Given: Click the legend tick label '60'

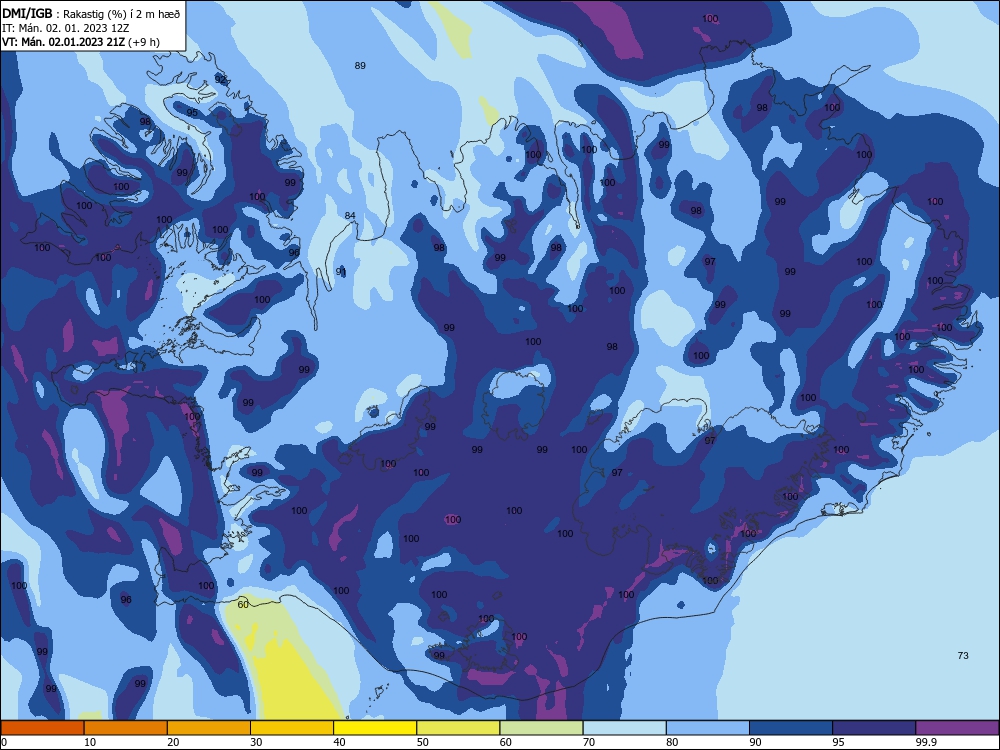Looking at the screenshot, I should coord(506,742).
